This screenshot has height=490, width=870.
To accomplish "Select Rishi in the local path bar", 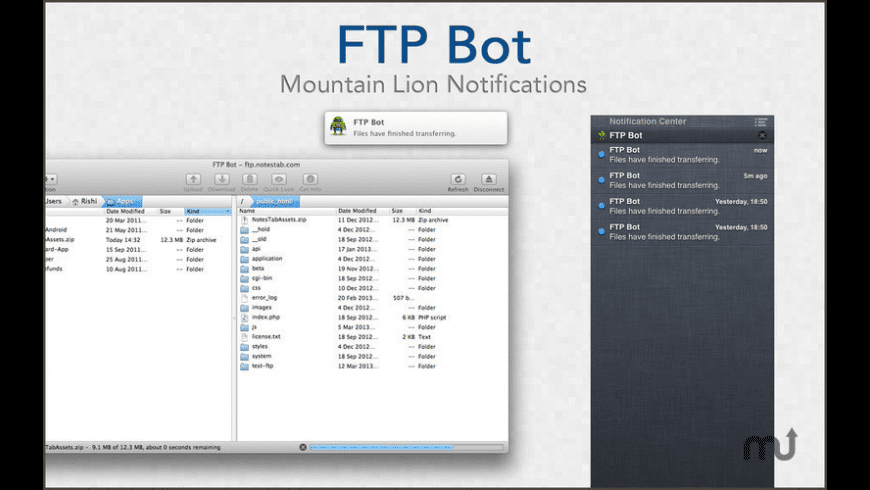I will coord(84,201).
